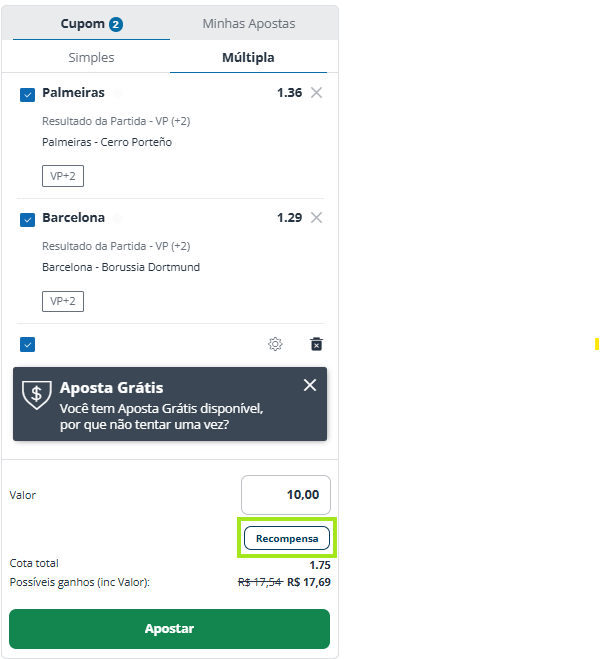Click the Aposta Grátis shield icon
The image size is (600, 659).
(x=37, y=395)
